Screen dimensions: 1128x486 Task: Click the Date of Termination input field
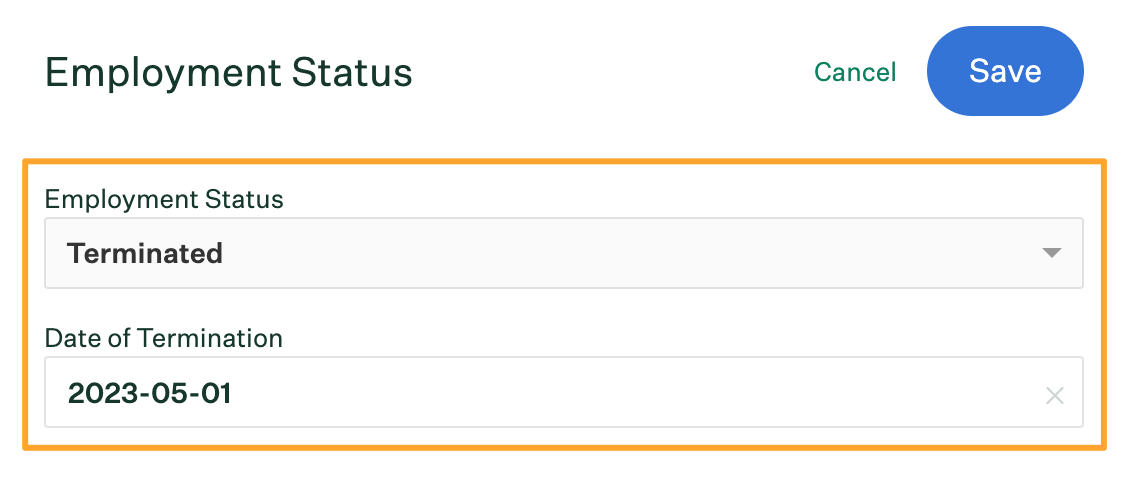pos(564,392)
